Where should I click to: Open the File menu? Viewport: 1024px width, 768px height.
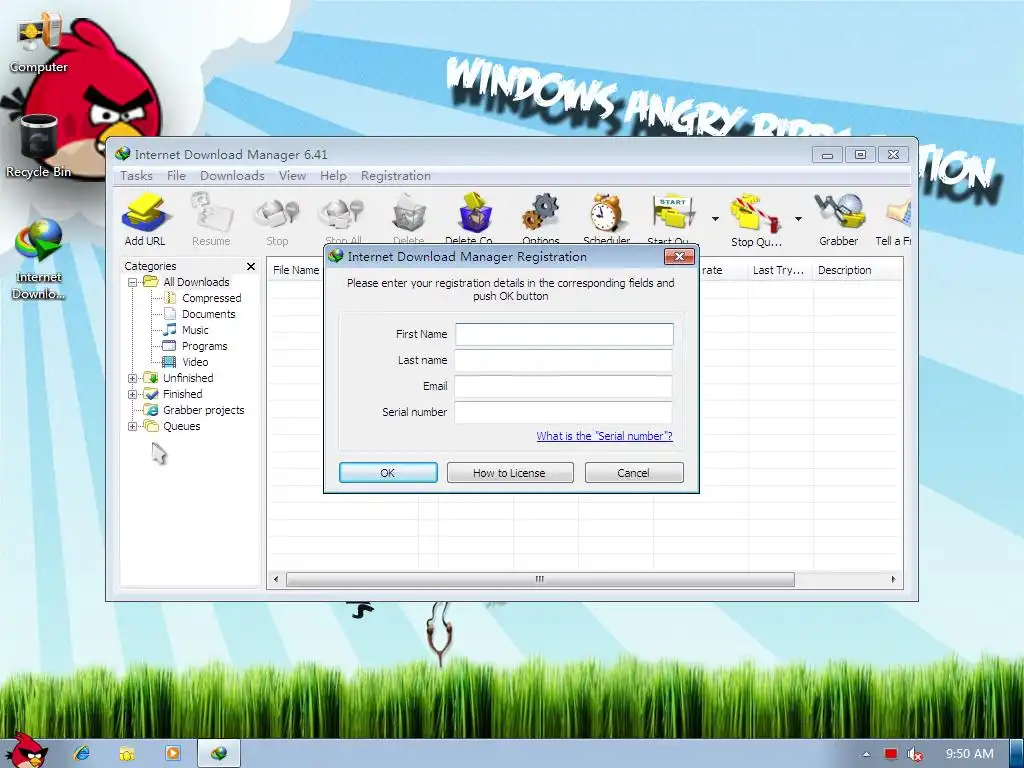(x=176, y=176)
